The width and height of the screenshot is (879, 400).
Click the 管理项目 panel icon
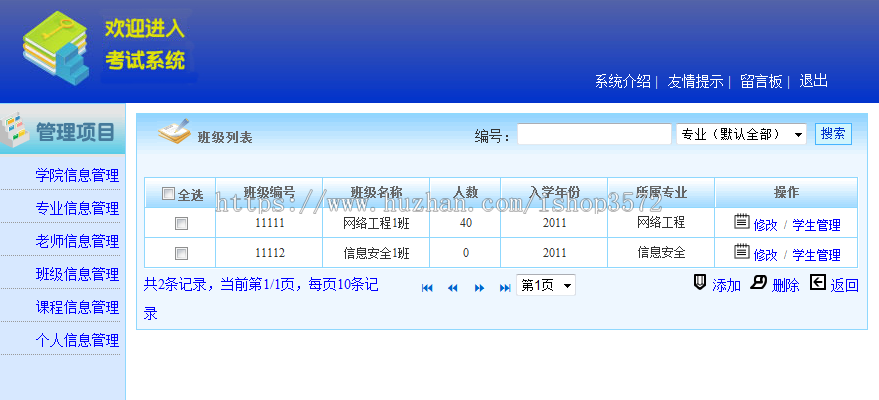(x=15, y=129)
